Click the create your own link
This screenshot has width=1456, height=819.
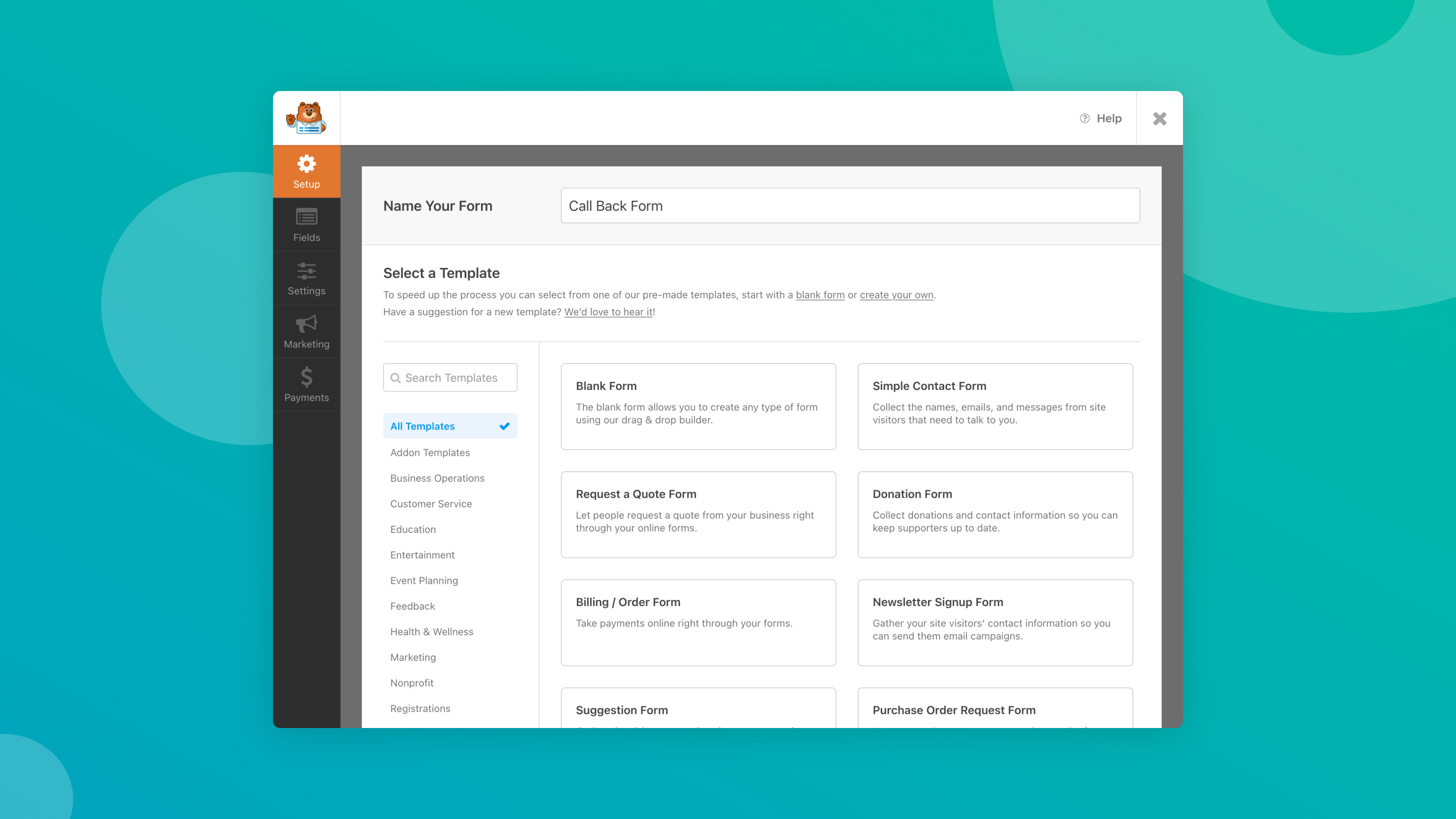click(x=896, y=294)
